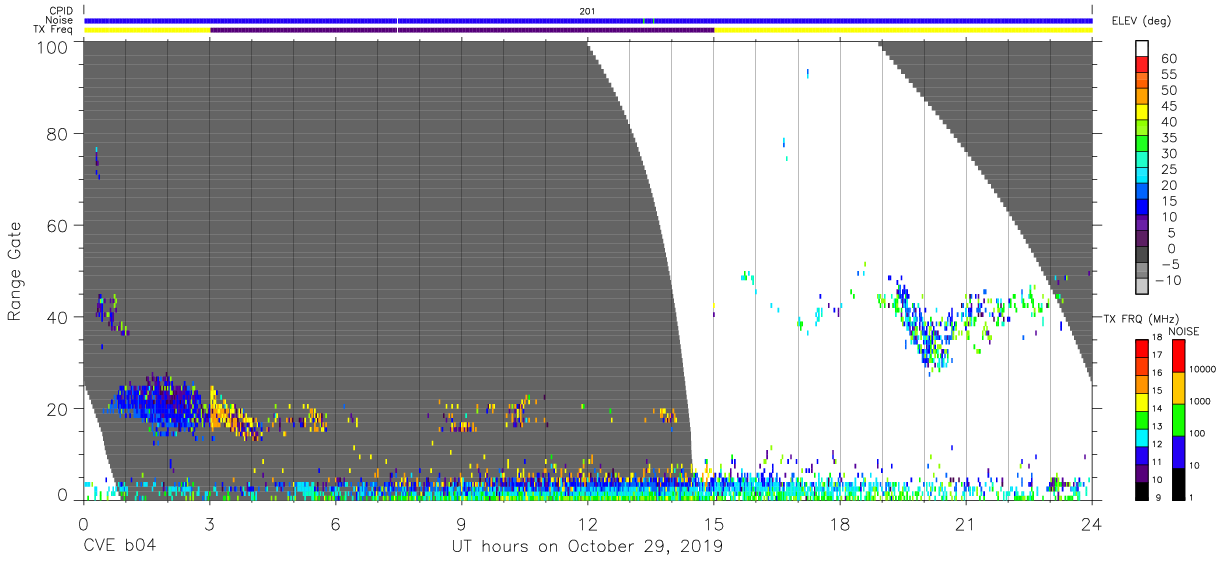The width and height of the screenshot is (1228, 567).
Task: Click the CPID value 201
Action: 588,11
